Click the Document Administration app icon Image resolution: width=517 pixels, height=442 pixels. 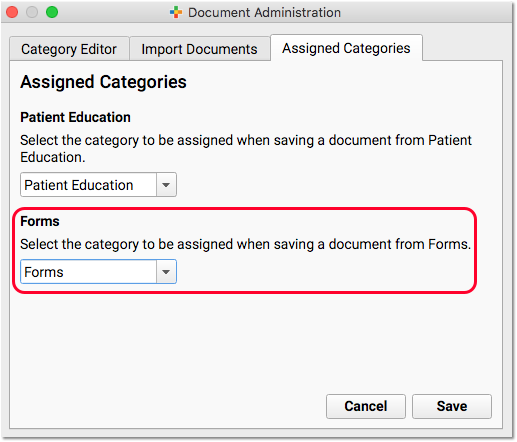[x=176, y=13]
